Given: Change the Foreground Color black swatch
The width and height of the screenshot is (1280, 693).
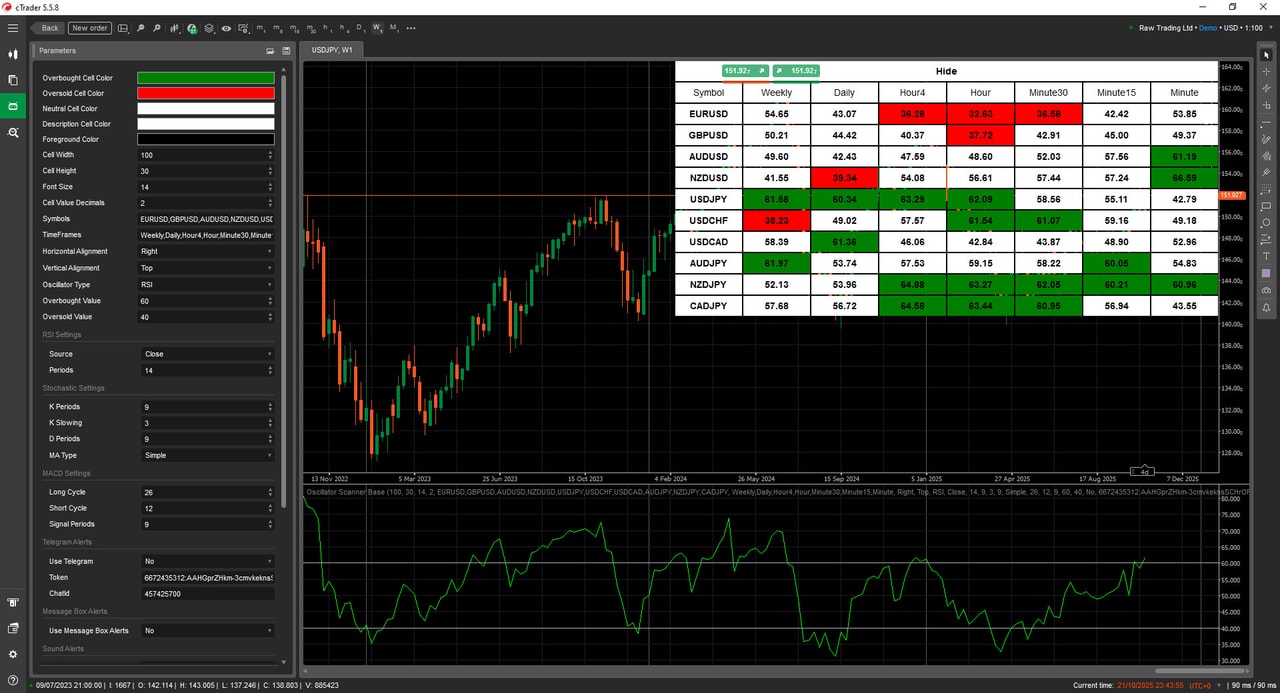Looking at the screenshot, I should coord(205,139).
